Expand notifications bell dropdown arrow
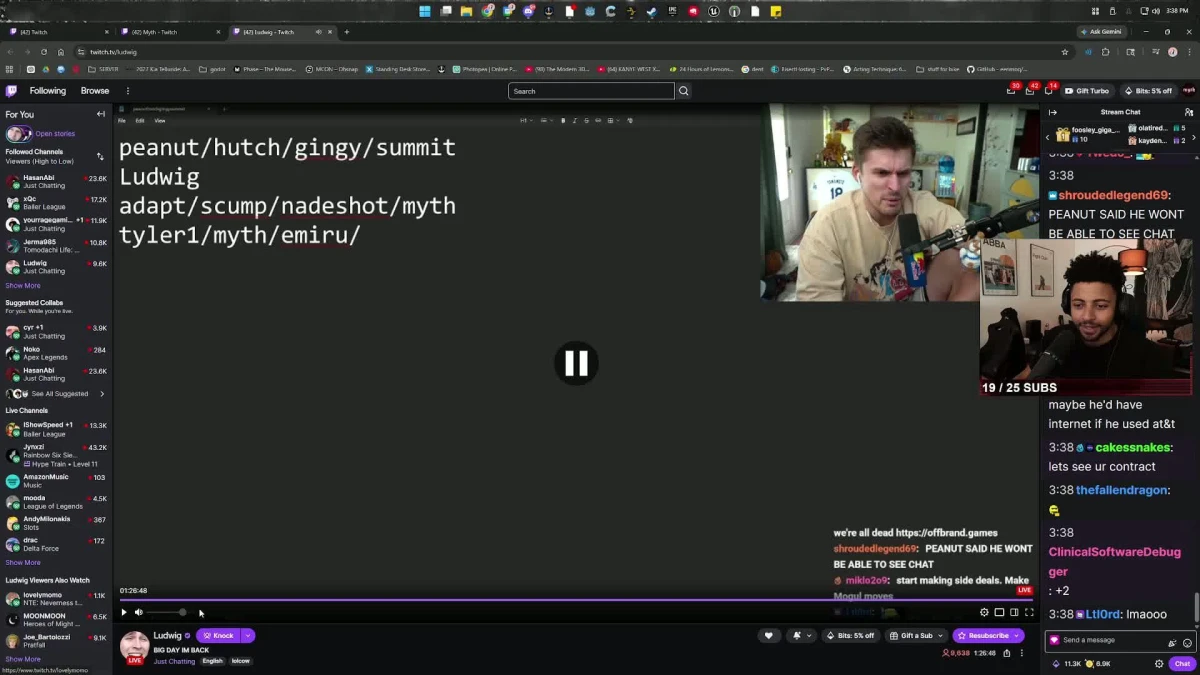Screen dimensions: 1200x675 coord(808,635)
